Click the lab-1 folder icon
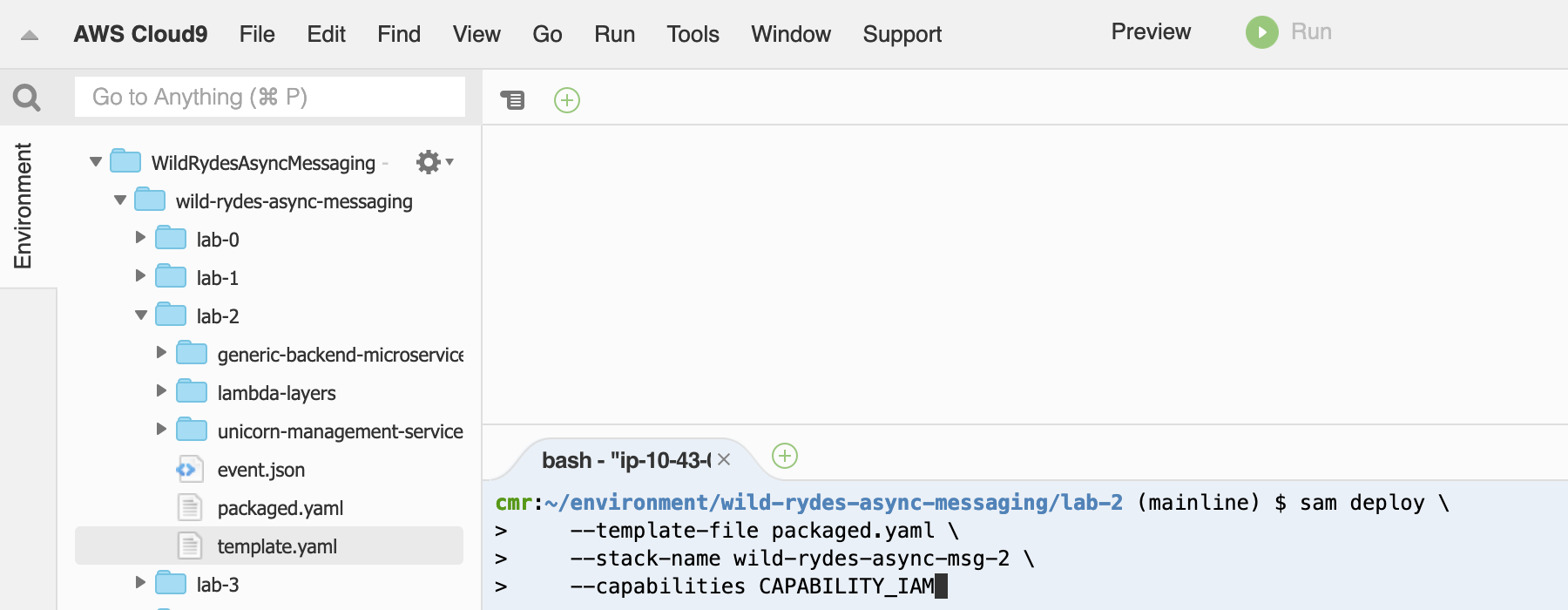This screenshot has width=1568, height=610. pyautogui.click(x=171, y=276)
